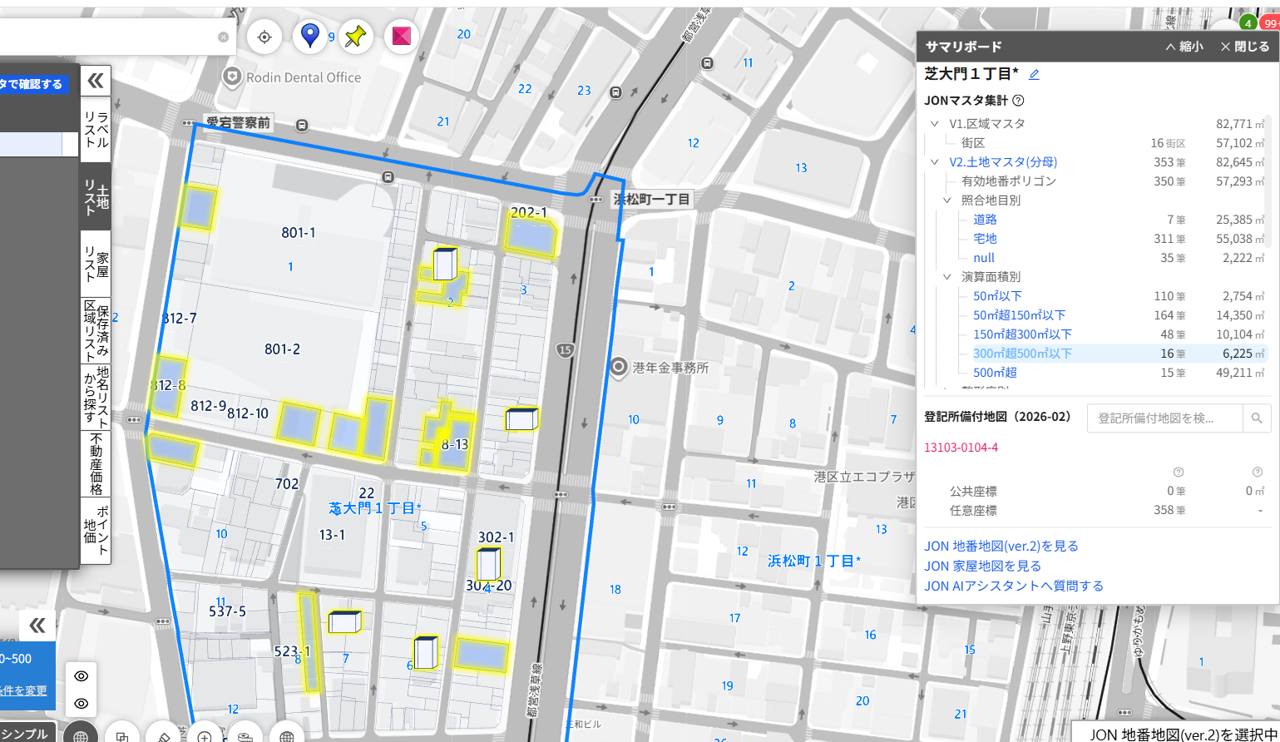The image size is (1280, 742).
Task: Toggle the upper eye visibility icon
Action: pos(81,677)
